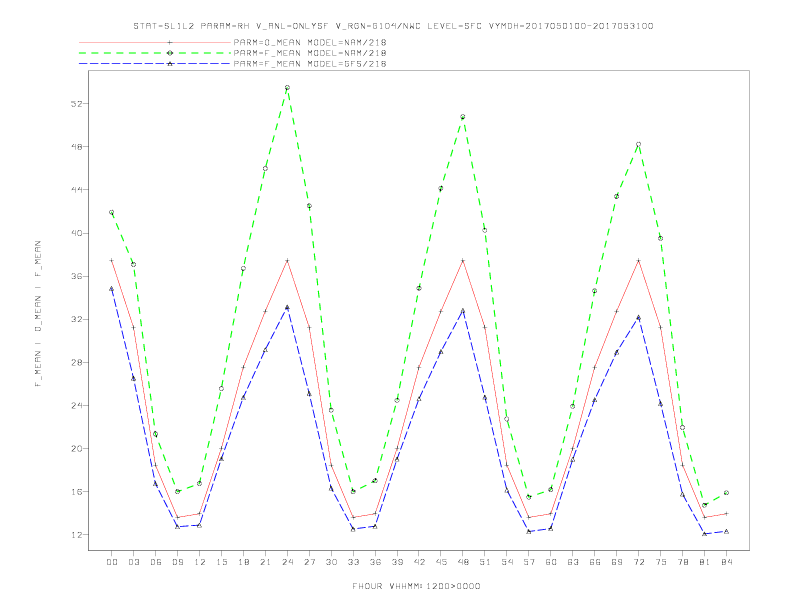This screenshot has width=792, height=612.
Task: Click y-axis tick value 52
Action: tap(77, 104)
